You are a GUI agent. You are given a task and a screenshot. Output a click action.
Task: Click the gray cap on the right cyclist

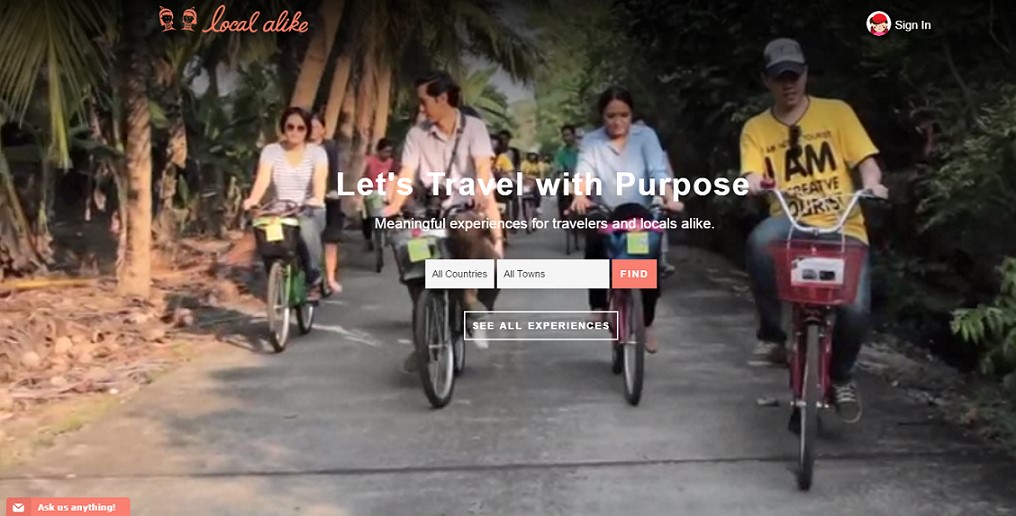(x=783, y=56)
